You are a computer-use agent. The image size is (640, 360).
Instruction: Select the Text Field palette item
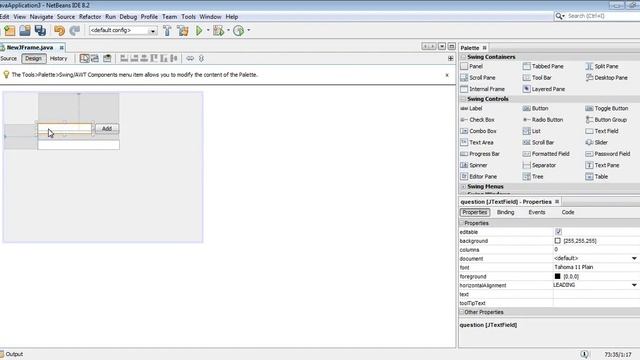(602, 131)
